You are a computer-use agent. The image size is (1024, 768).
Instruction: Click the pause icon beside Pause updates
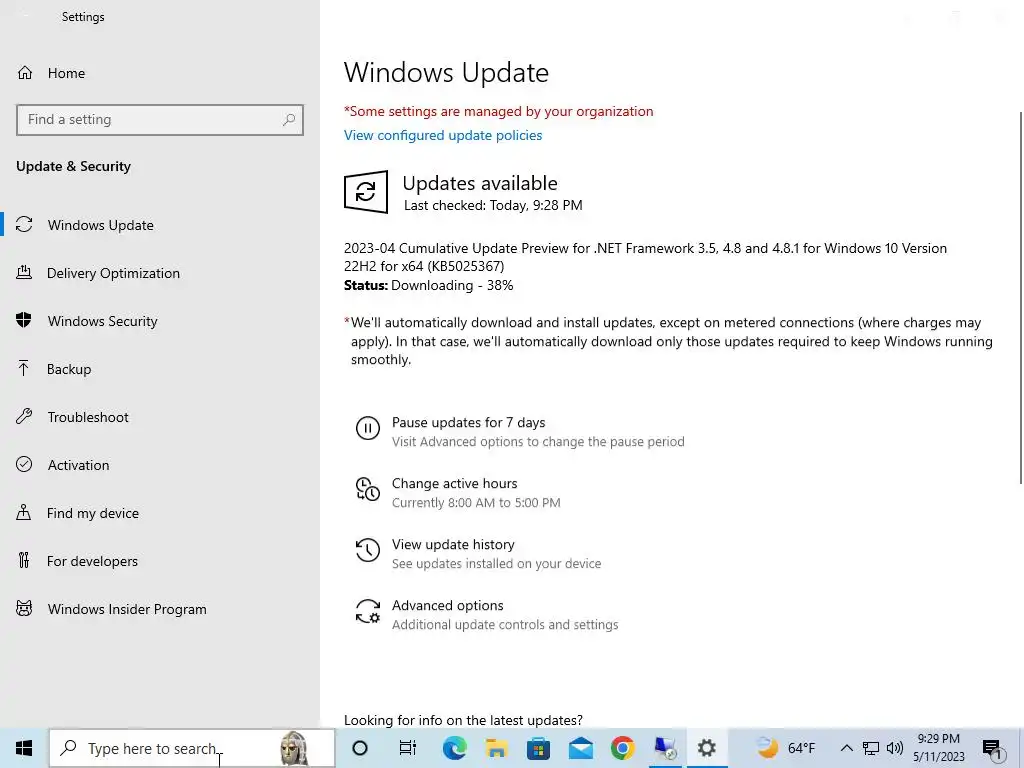click(368, 428)
